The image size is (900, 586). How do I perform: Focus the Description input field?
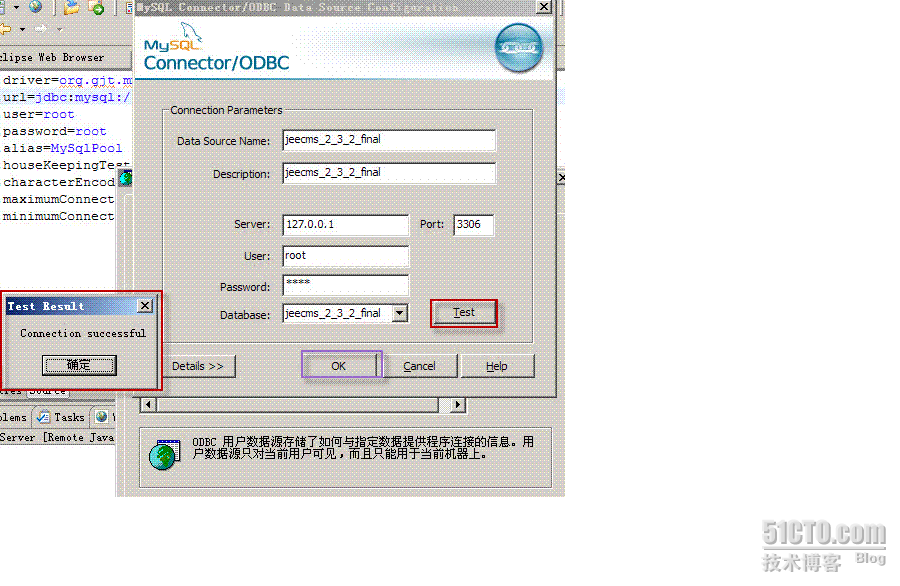coord(389,173)
